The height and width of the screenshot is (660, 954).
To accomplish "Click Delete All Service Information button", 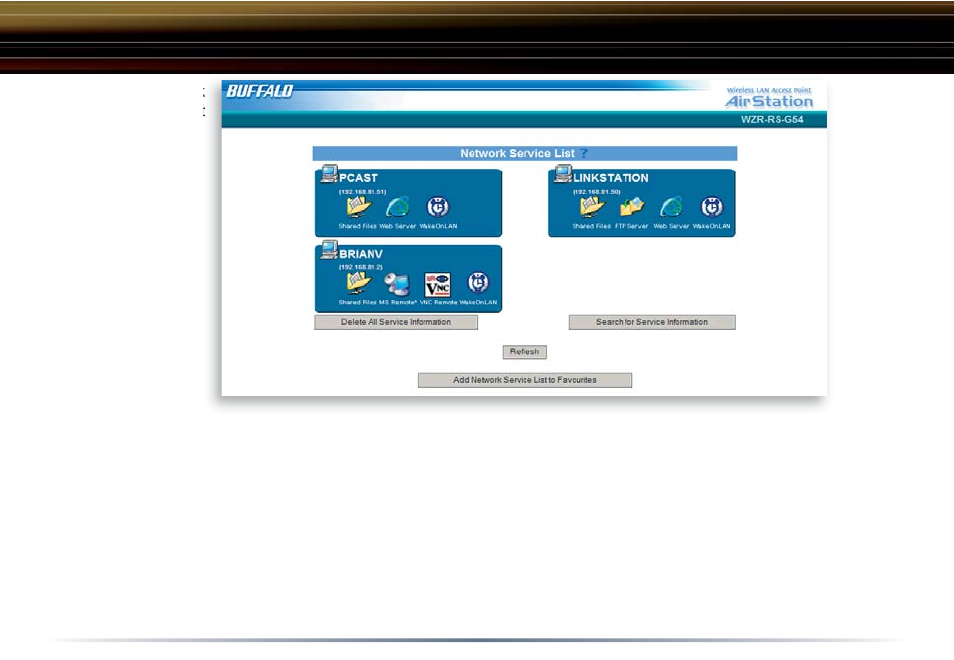I will click(396, 322).
